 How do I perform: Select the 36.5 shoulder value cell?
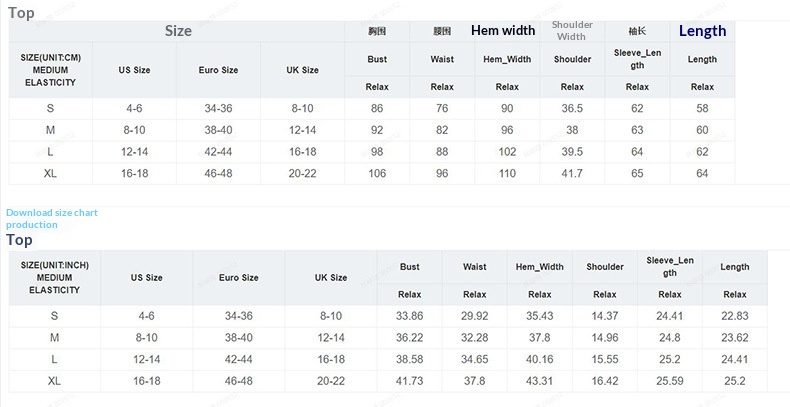click(572, 108)
